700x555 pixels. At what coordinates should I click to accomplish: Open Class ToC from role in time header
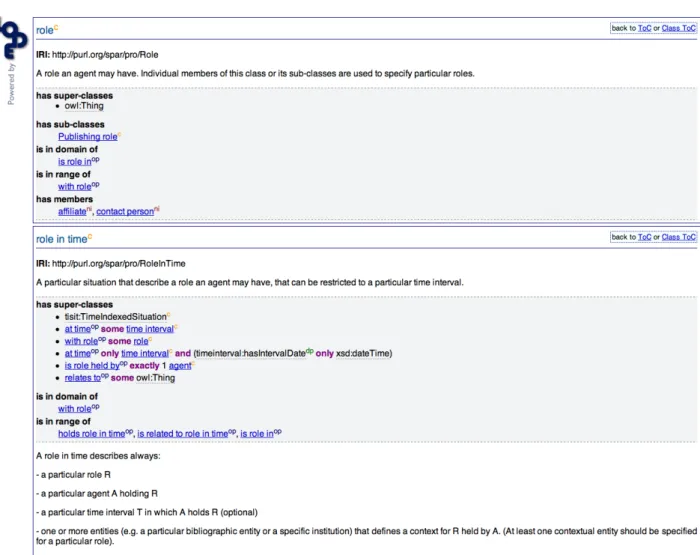tap(678, 237)
